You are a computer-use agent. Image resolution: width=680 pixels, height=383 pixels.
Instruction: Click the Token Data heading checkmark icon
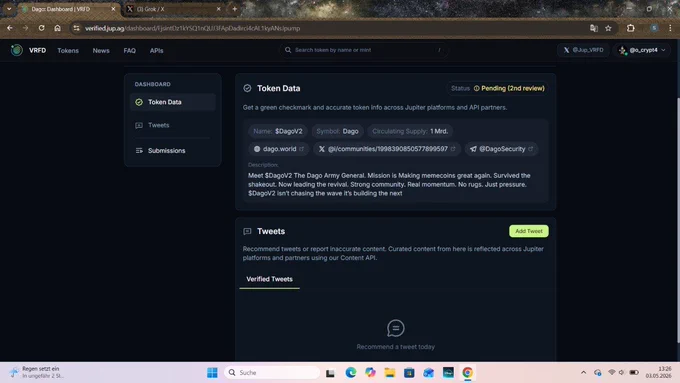coord(247,88)
